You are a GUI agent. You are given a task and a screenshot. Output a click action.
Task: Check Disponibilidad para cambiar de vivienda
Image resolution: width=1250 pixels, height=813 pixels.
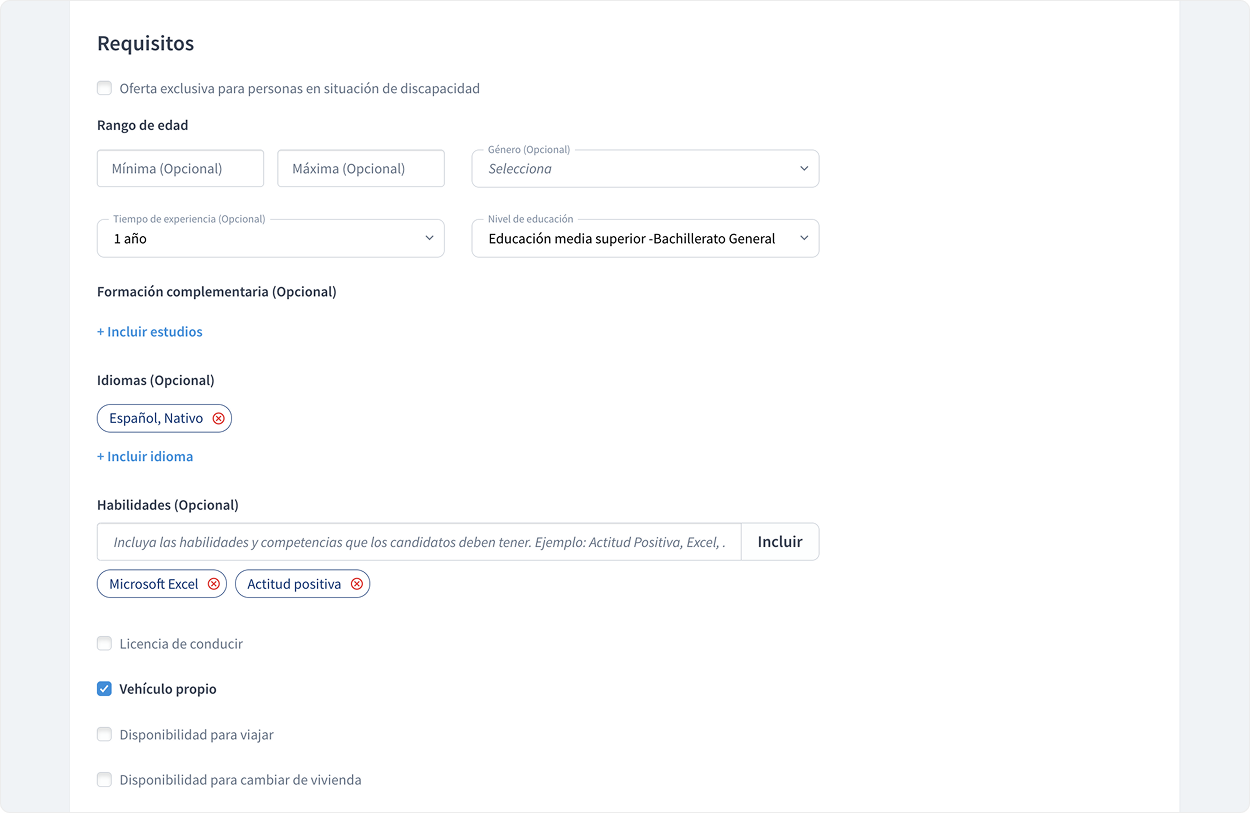point(104,780)
